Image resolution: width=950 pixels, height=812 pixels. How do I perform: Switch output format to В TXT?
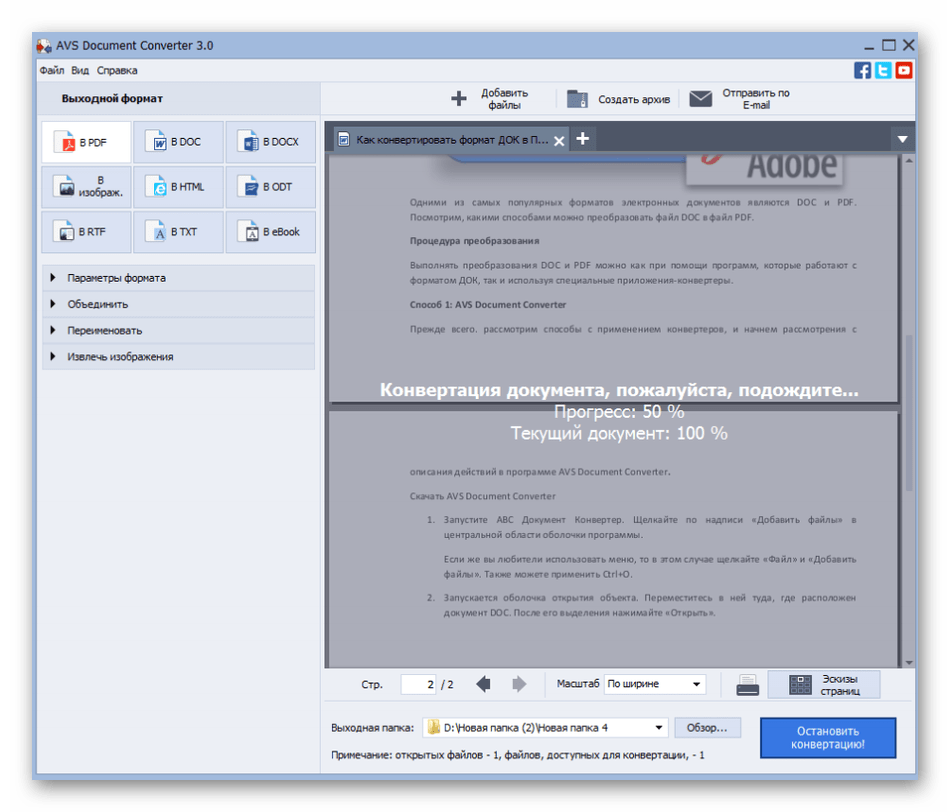tap(178, 232)
